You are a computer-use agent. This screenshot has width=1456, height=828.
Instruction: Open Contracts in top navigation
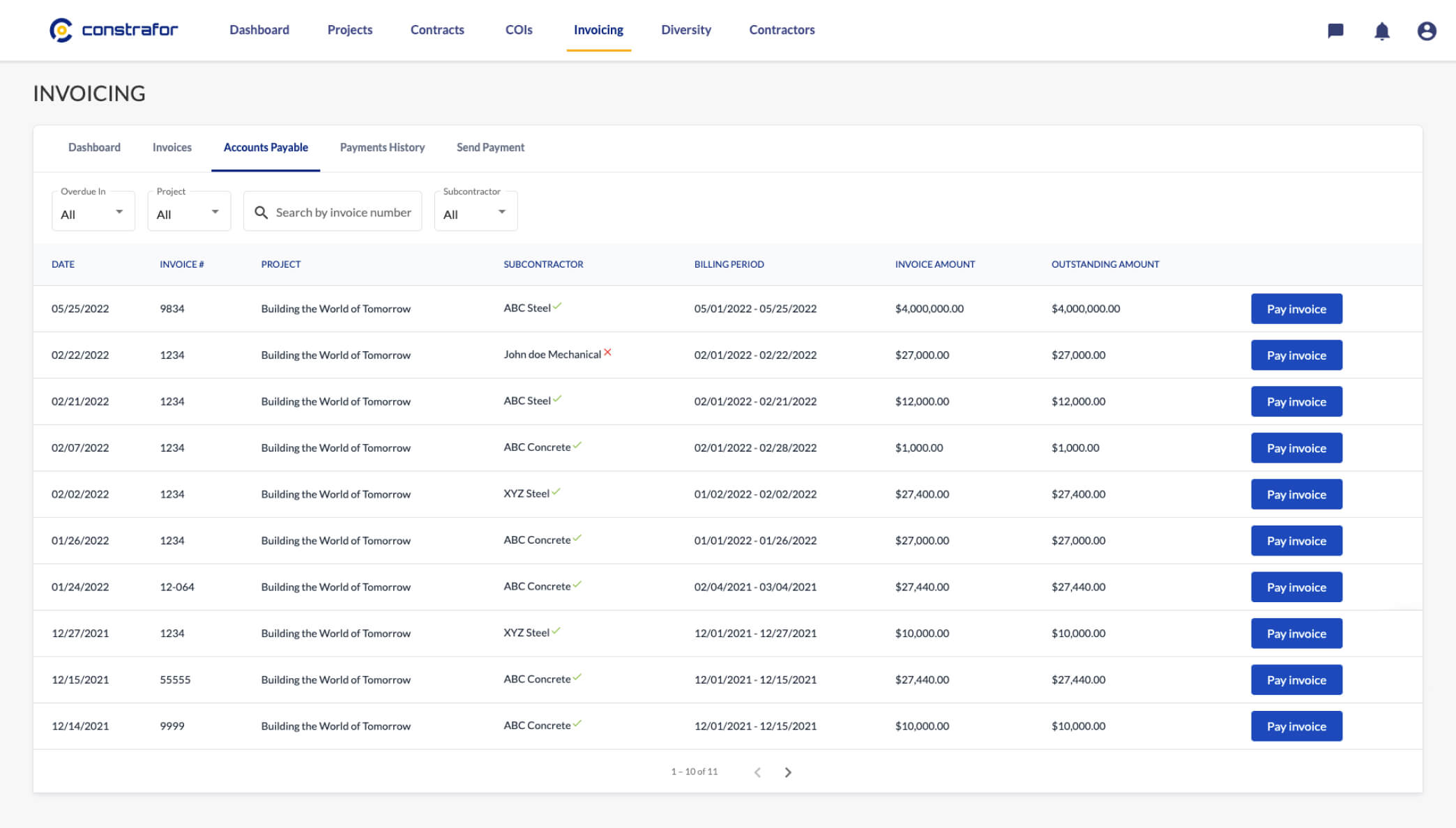point(437,30)
